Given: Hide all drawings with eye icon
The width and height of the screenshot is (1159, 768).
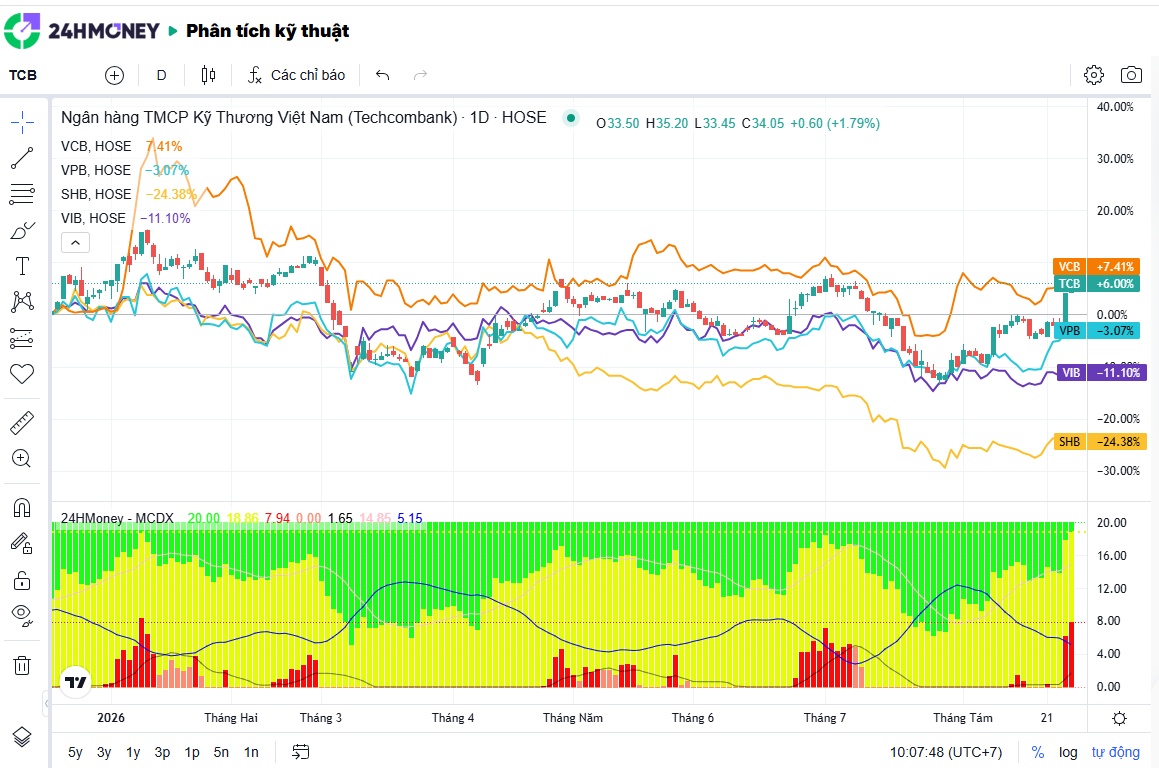Looking at the screenshot, I should (x=22, y=615).
